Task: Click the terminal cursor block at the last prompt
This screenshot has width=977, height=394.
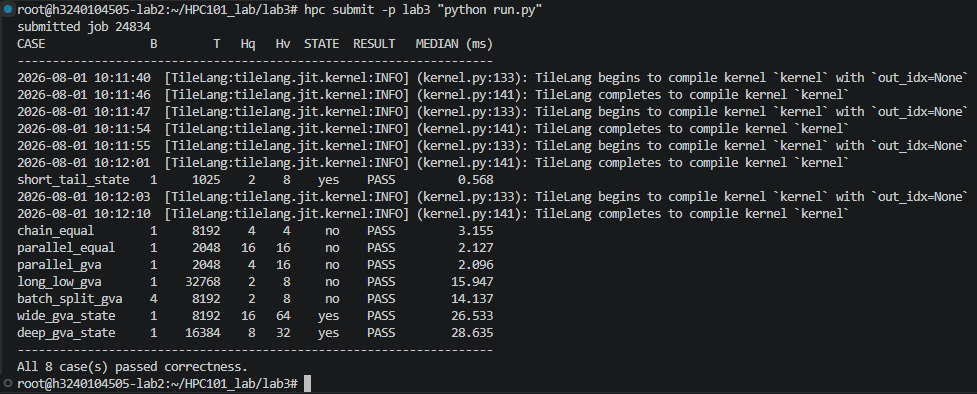Action: tap(307, 383)
